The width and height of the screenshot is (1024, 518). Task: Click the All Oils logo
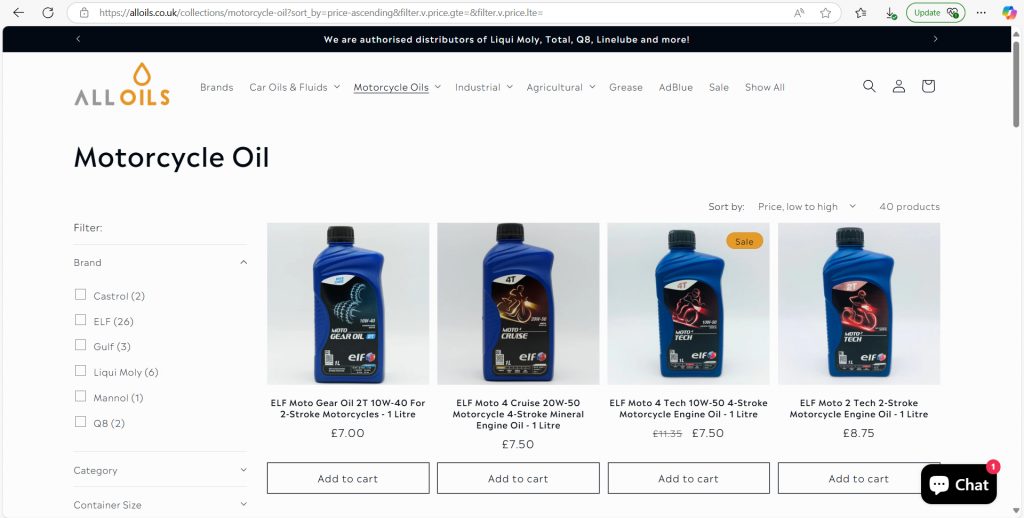(122, 85)
